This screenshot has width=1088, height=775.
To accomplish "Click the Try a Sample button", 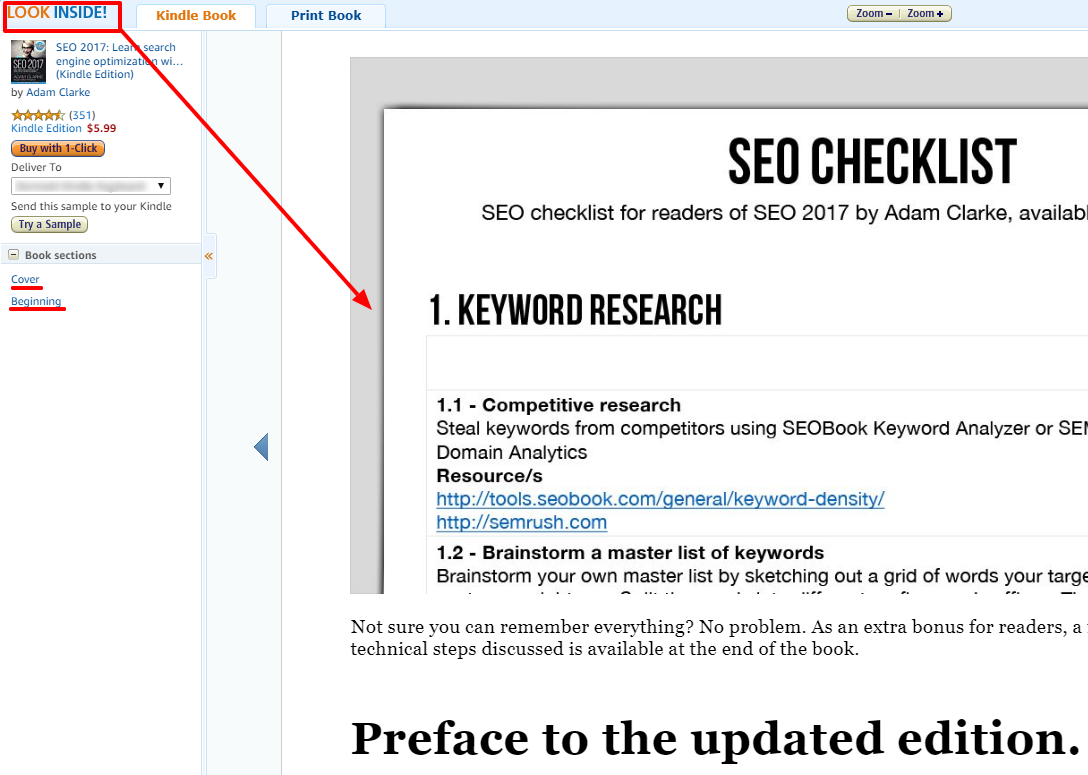I will point(49,225).
